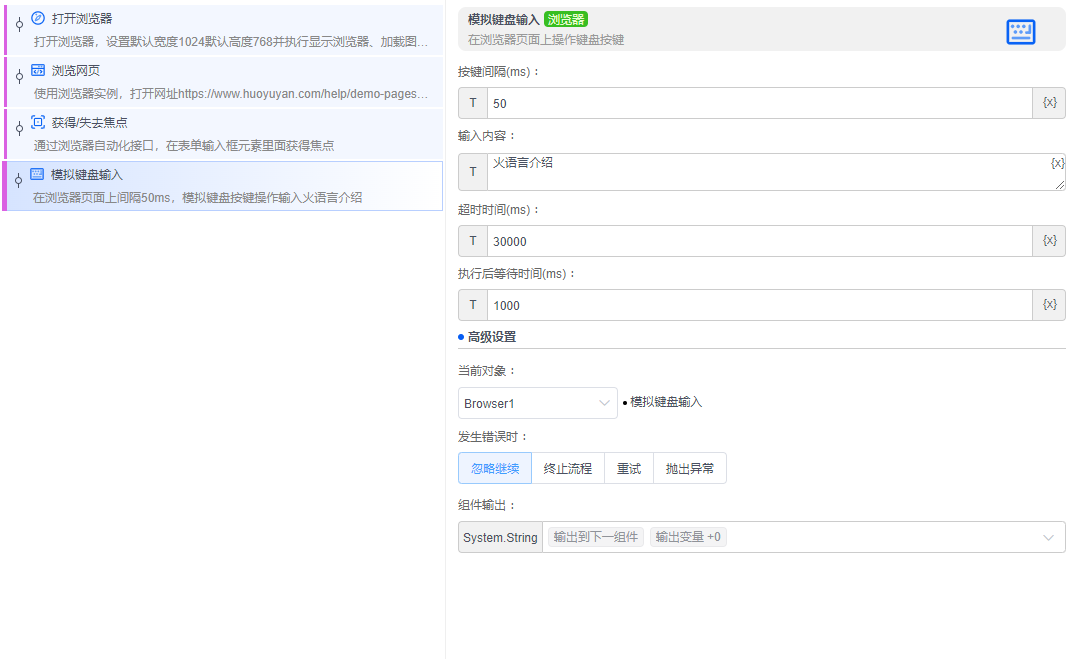Open the Browser1 current object dropdown

click(537, 402)
